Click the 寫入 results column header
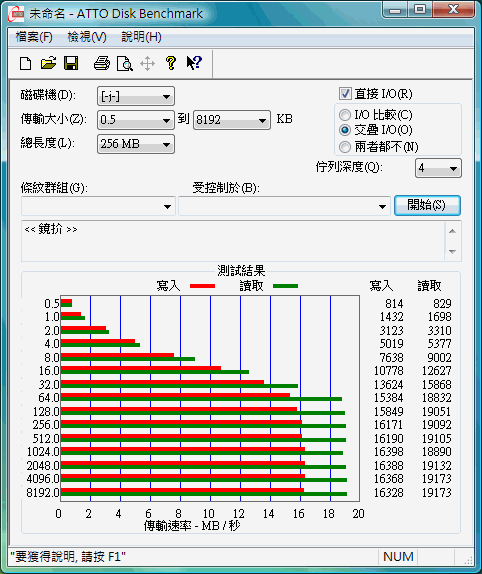 tap(381, 286)
